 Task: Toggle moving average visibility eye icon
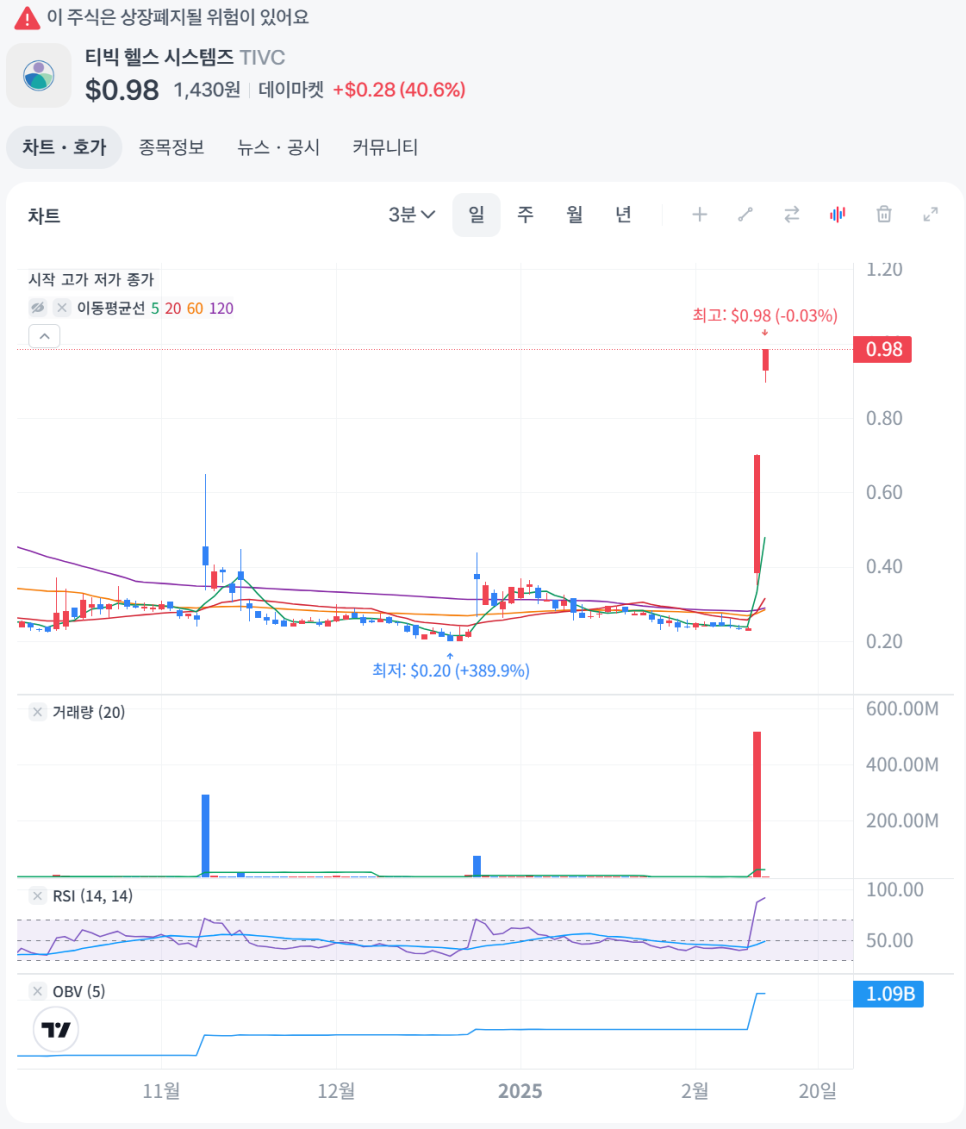[38, 308]
